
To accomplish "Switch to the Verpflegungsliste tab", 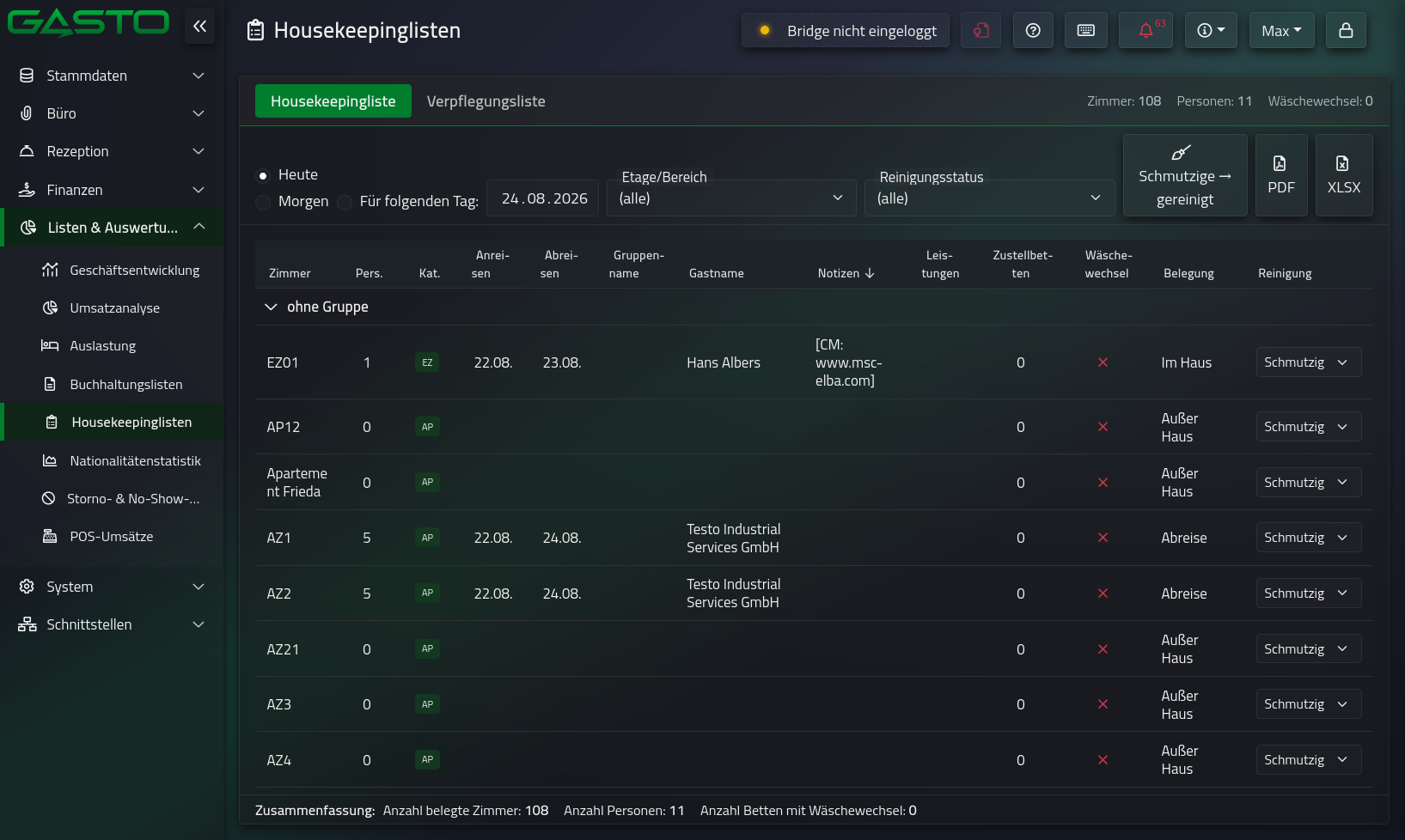I will point(486,101).
